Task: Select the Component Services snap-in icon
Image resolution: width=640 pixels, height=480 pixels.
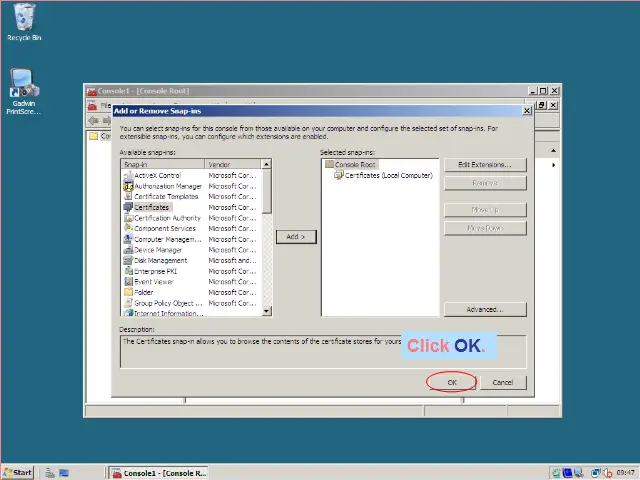Action: pos(128,229)
